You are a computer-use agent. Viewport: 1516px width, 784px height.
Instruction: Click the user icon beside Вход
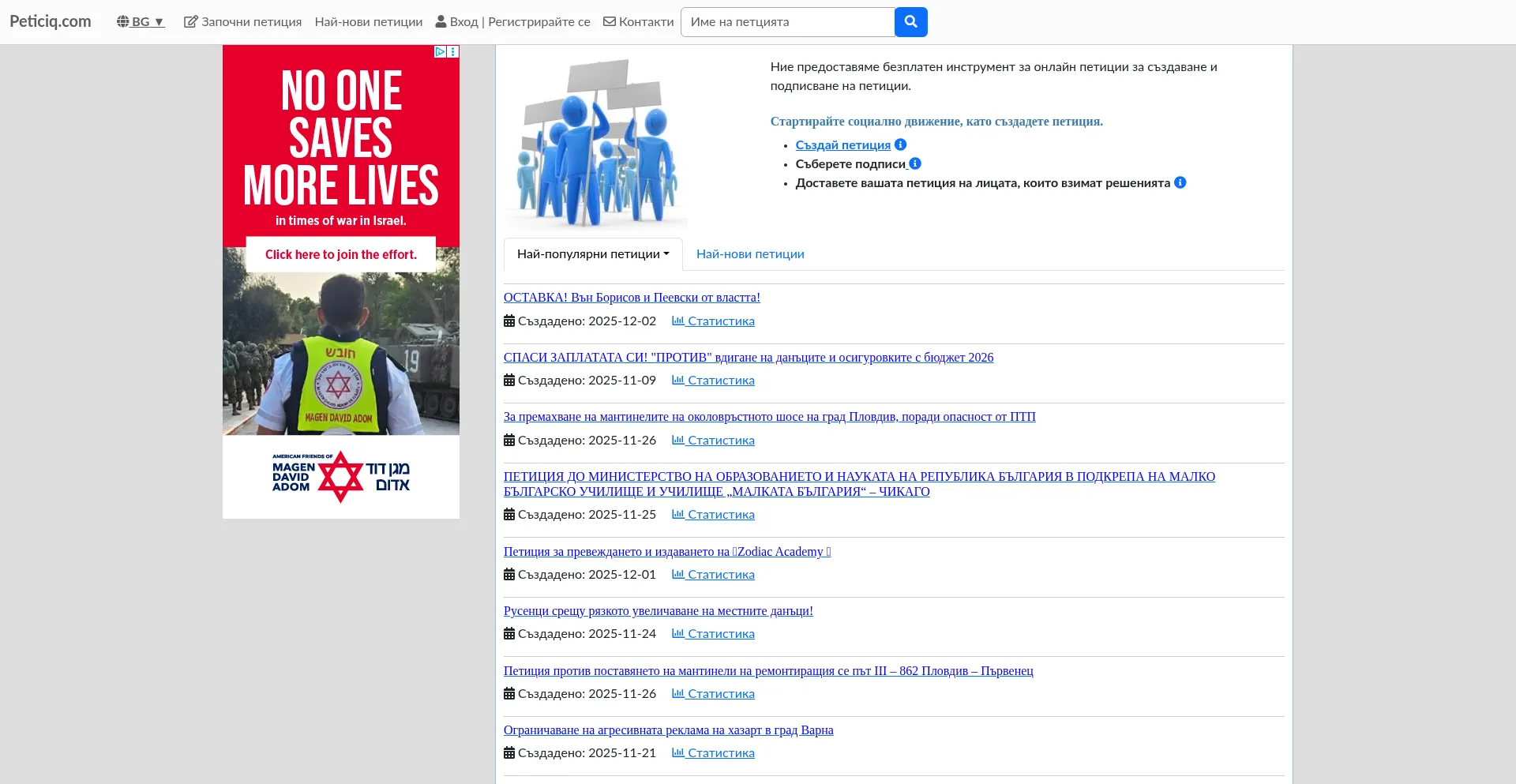441,22
